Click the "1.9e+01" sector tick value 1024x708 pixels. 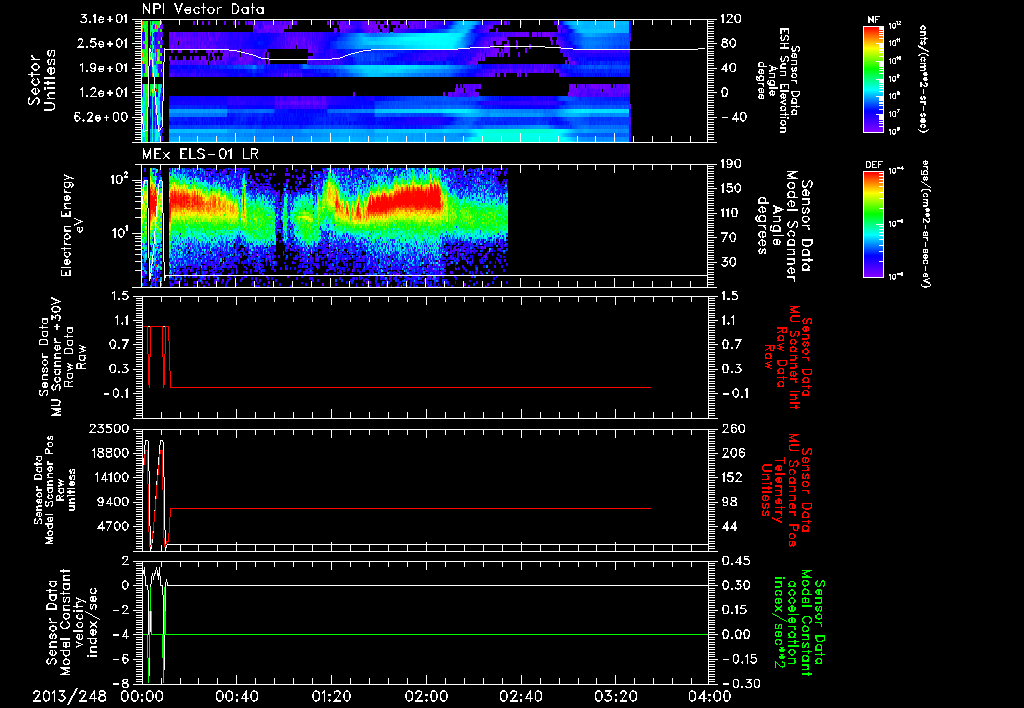(104, 68)
